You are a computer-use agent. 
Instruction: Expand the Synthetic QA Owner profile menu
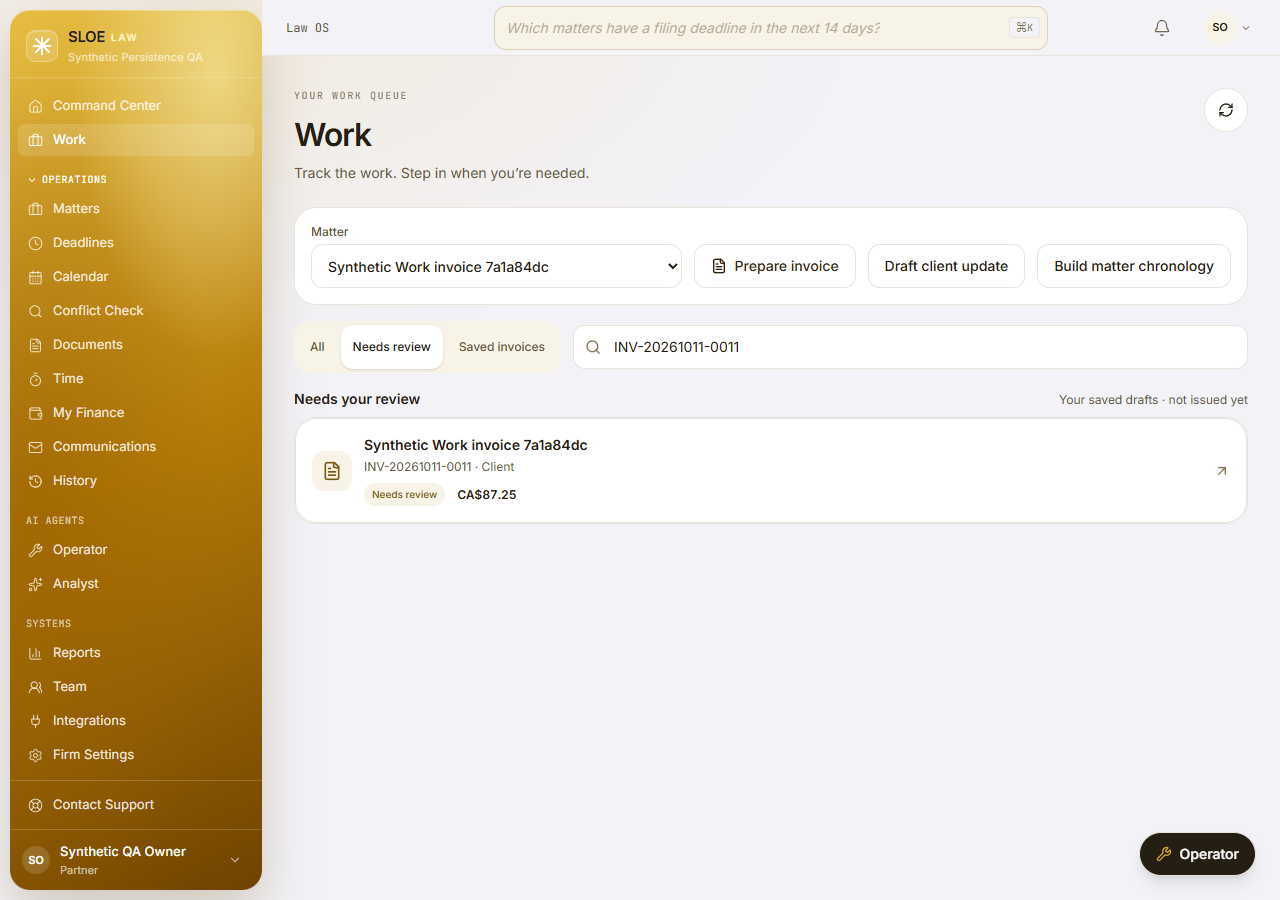136,860
